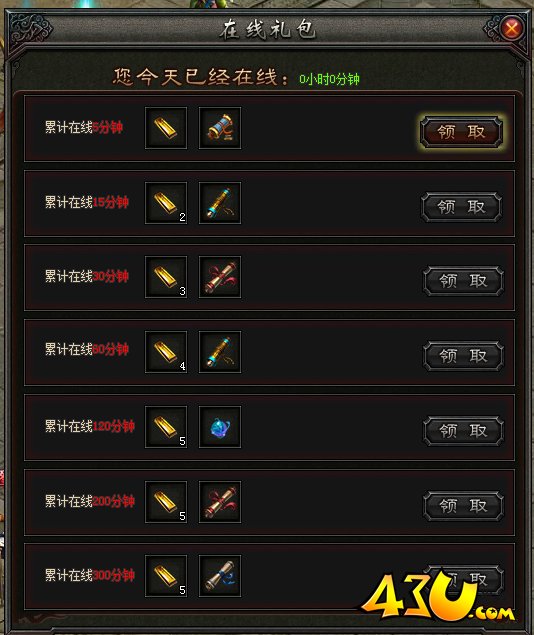This screenshot has width=534, height=635.
Task: Click gold bar x4 in 60分钟 row
Action: 166,352
